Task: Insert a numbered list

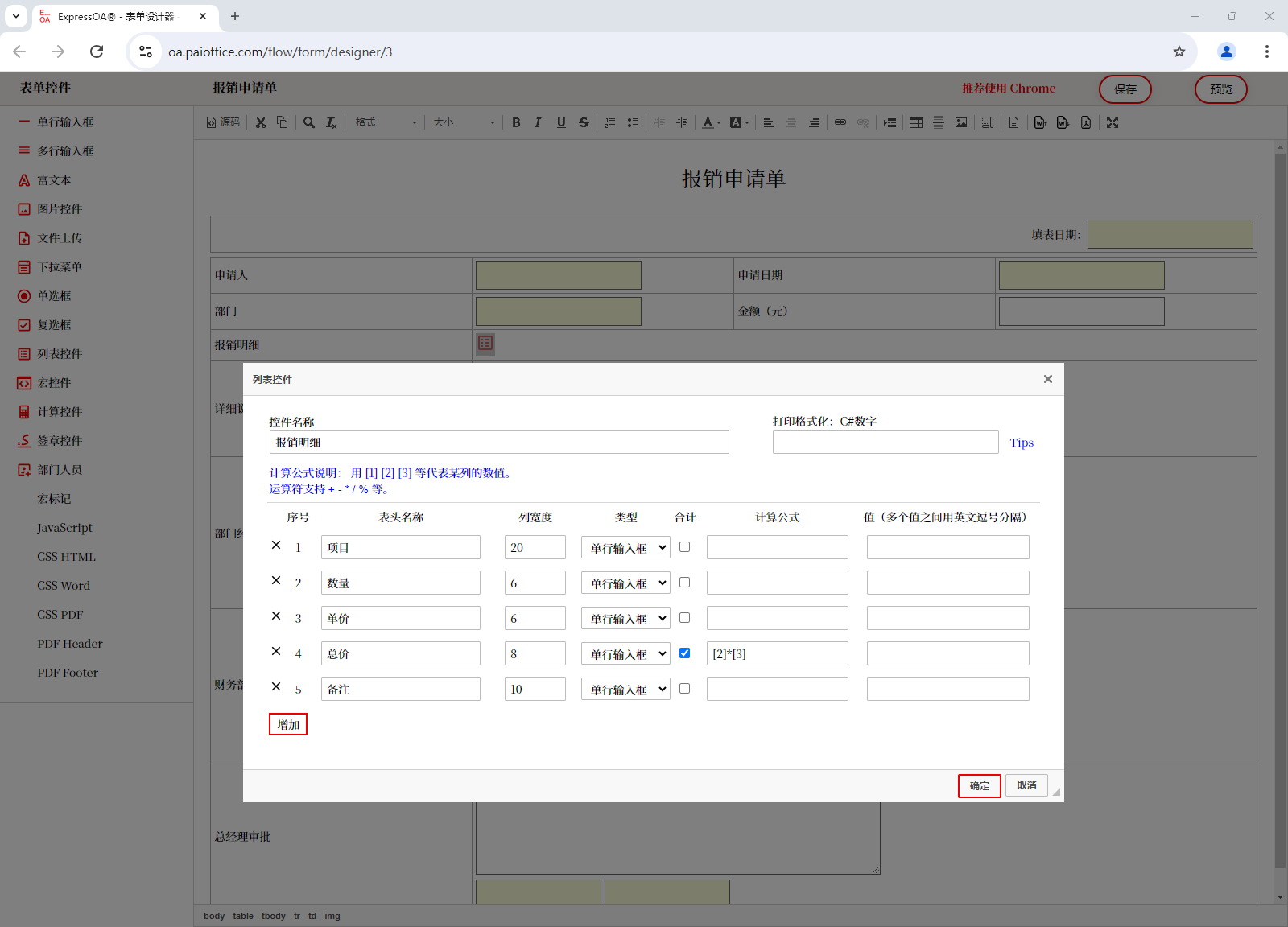Action: point(610,122)
